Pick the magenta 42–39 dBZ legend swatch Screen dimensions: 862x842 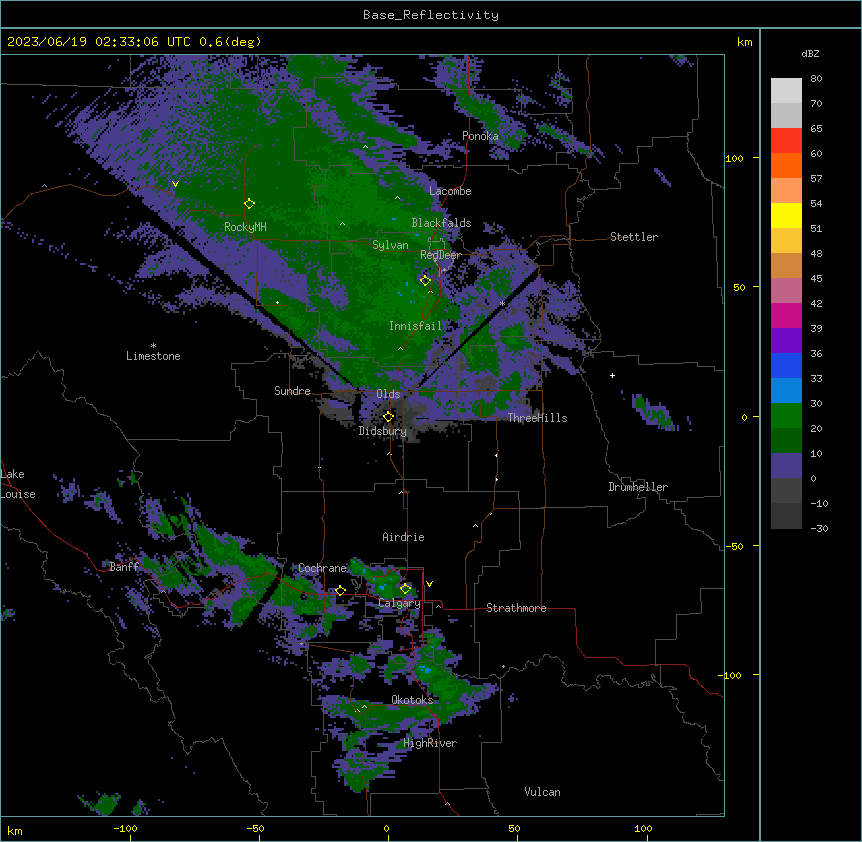tap(786, 316)
